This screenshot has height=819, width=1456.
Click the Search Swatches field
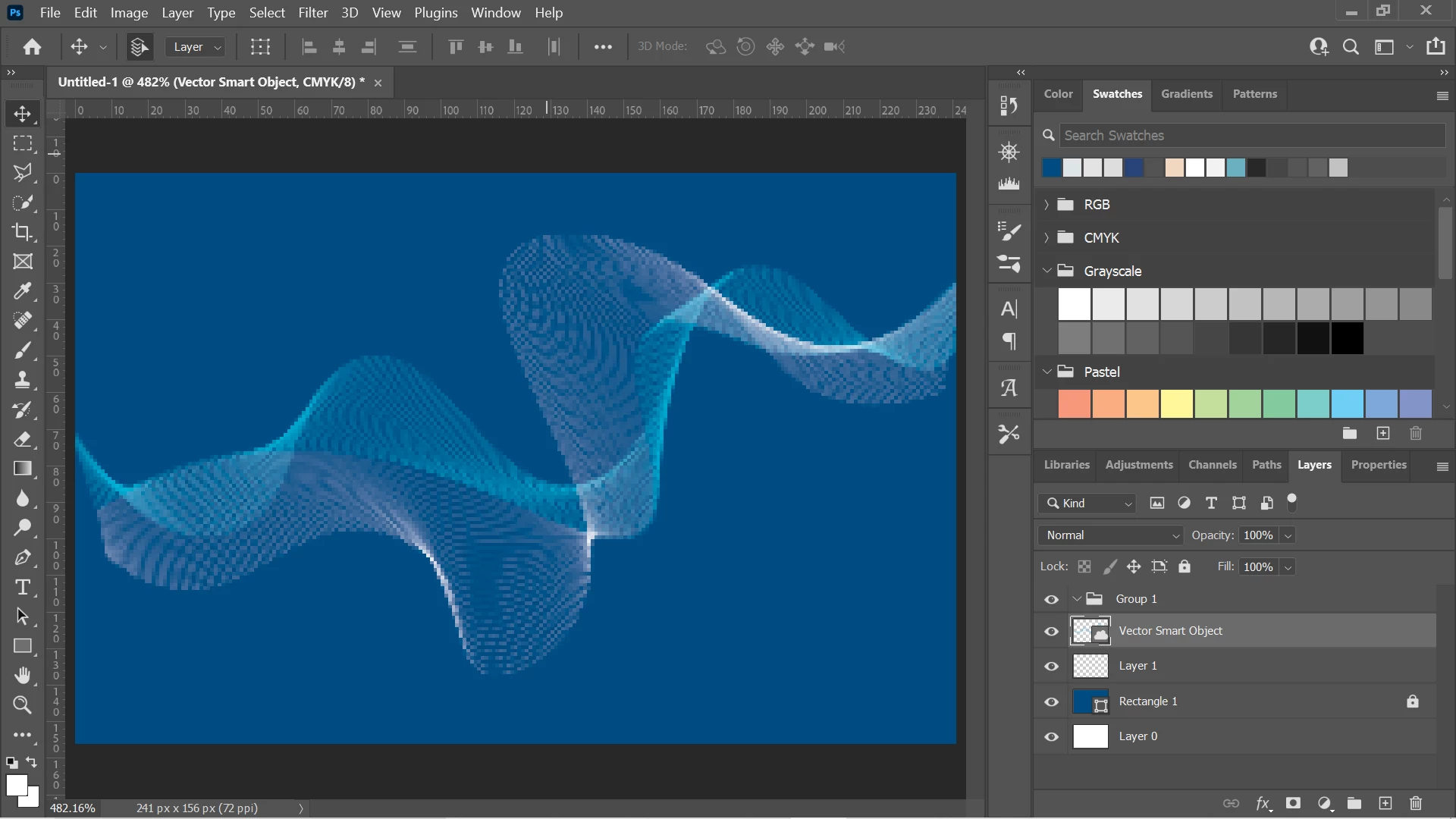[1251, 136]
